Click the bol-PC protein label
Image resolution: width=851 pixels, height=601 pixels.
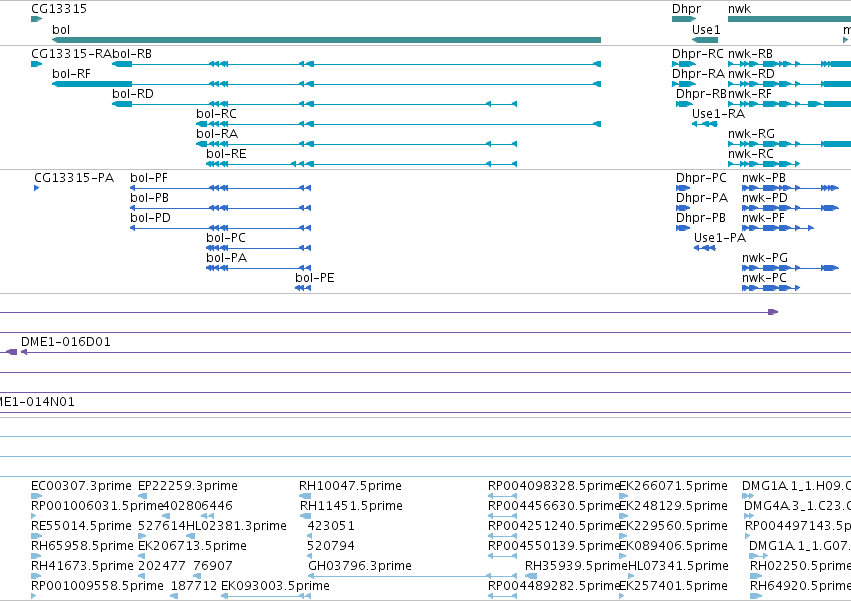pos(226,238)
